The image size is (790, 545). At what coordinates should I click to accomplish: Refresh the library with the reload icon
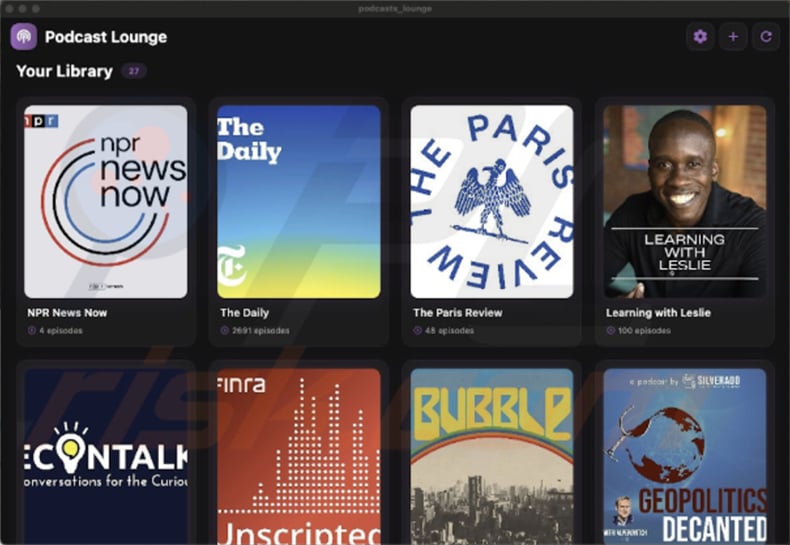(766, 36)
